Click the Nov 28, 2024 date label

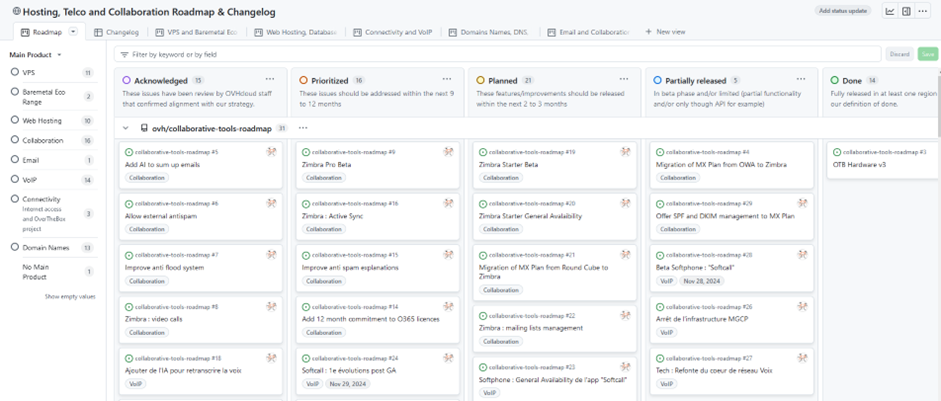point(703,281)
